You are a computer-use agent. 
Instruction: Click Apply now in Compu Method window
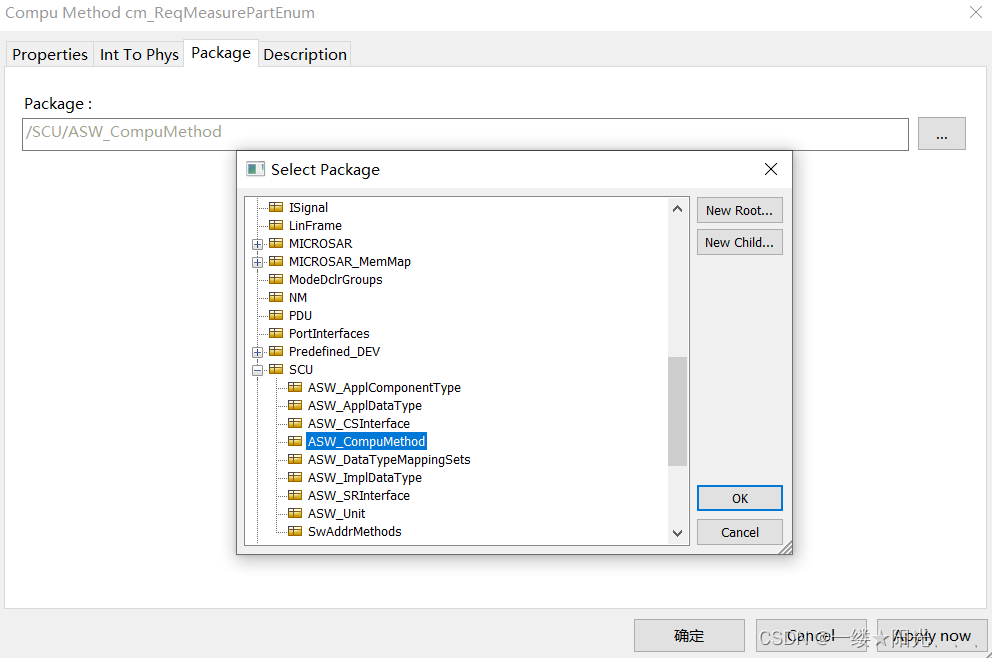click(932, 635)
